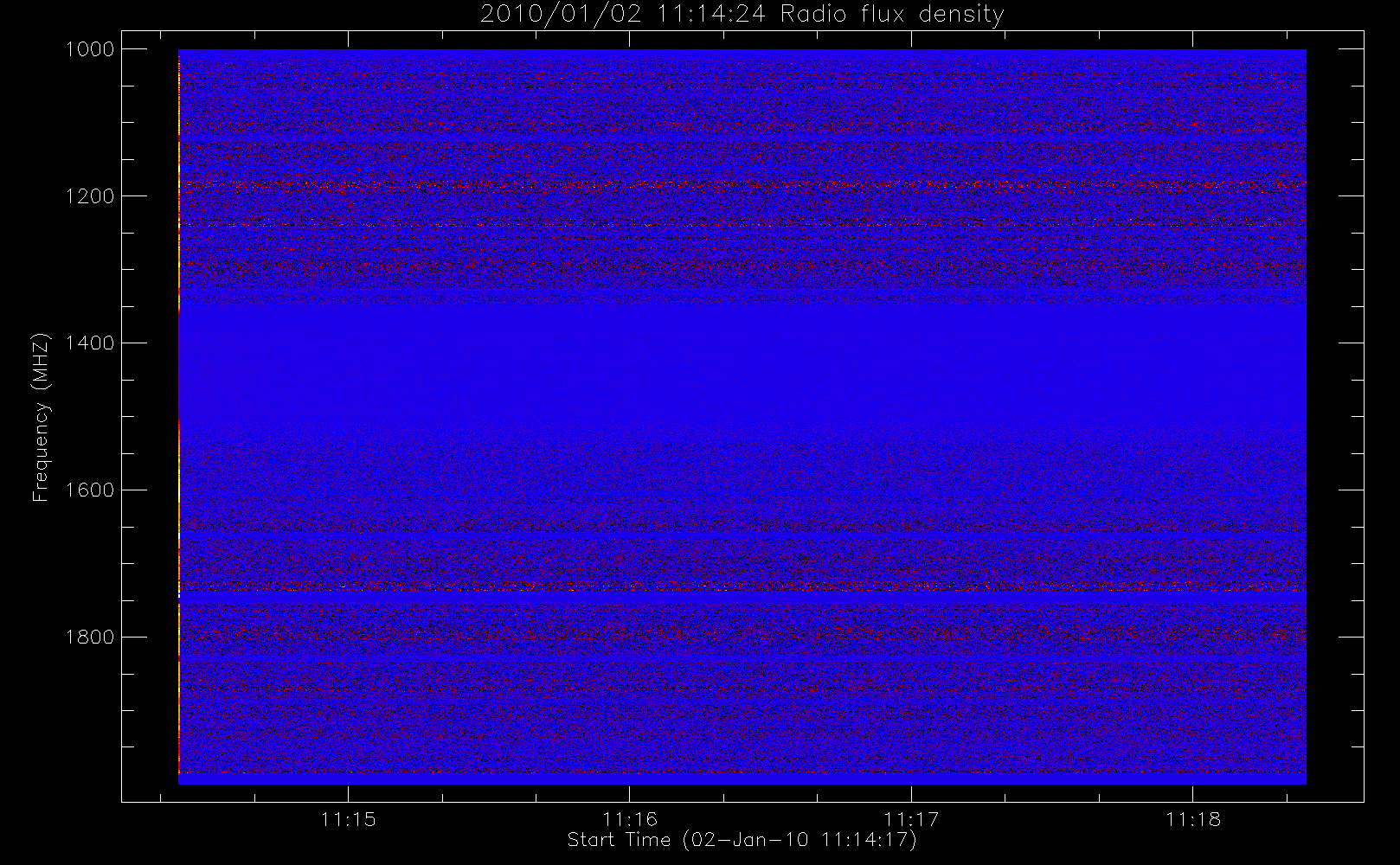
Task: Click the 1000 frequency tick label
Action: (x=90, y=49)
